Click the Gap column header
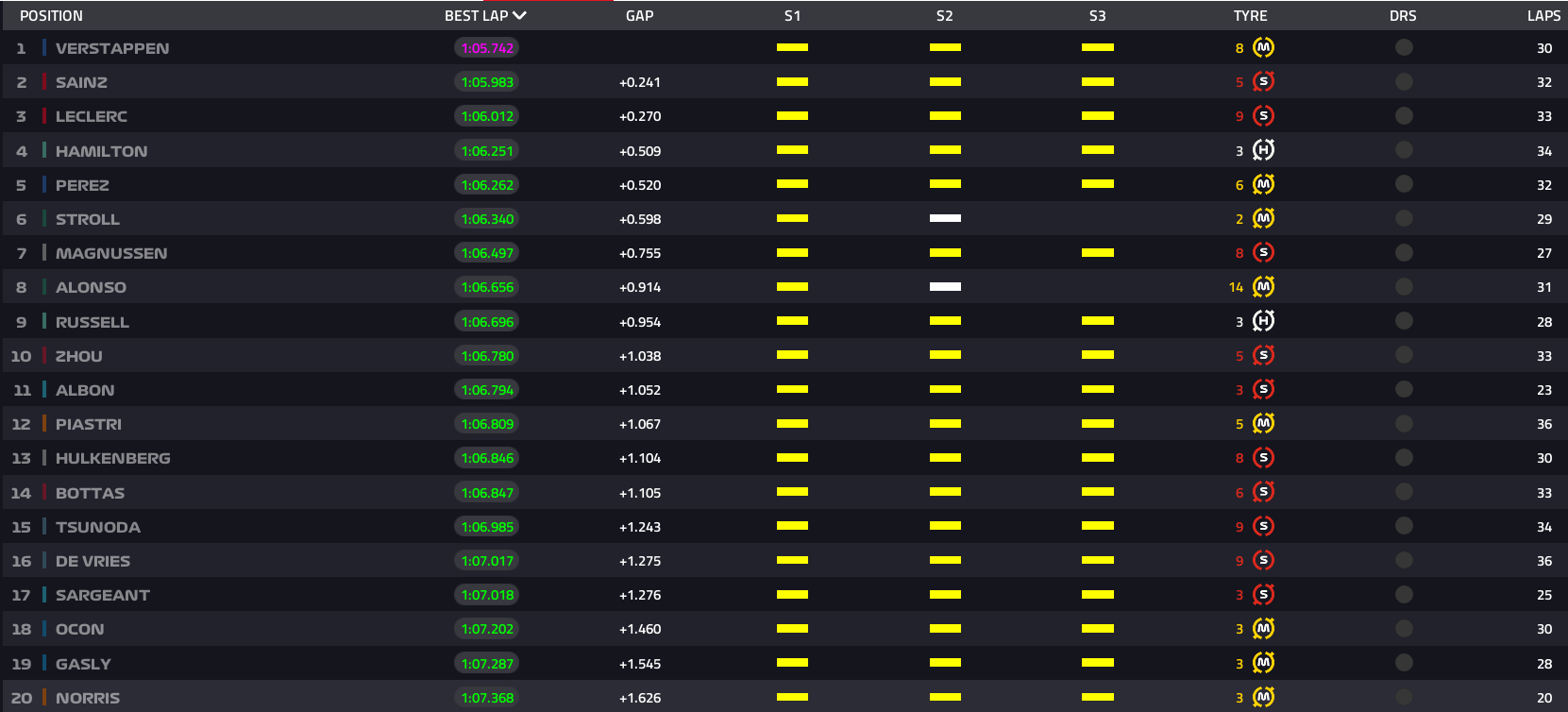 pos(639,15)
